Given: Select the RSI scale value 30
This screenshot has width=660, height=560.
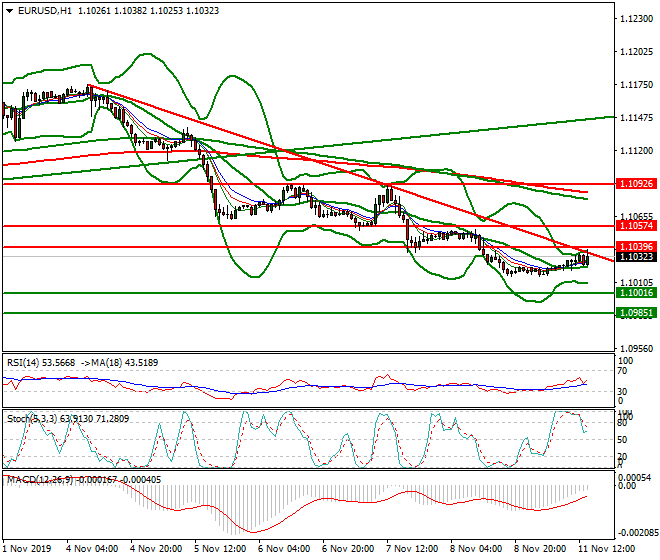Looking at the screenshot, I should pyautogui.click(x=622, y=392).
